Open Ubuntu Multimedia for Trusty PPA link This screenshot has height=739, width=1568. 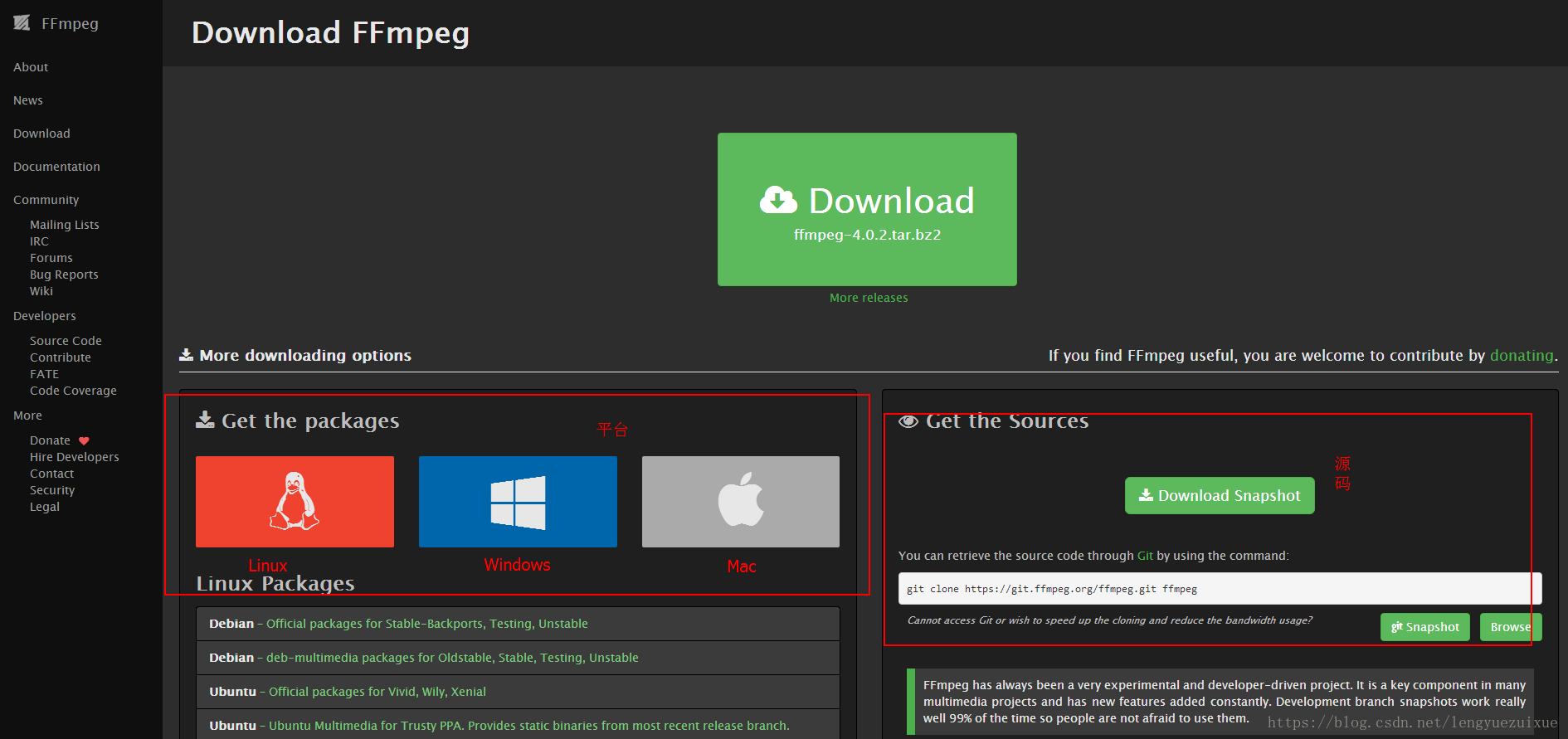click(529, 726)
